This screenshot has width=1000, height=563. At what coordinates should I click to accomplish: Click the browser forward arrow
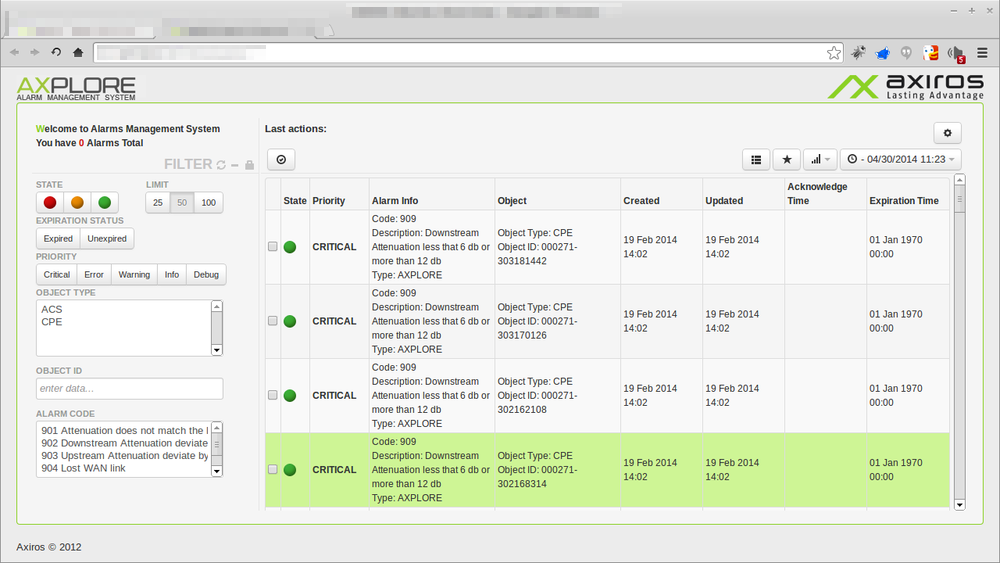[x=34, y=52]
